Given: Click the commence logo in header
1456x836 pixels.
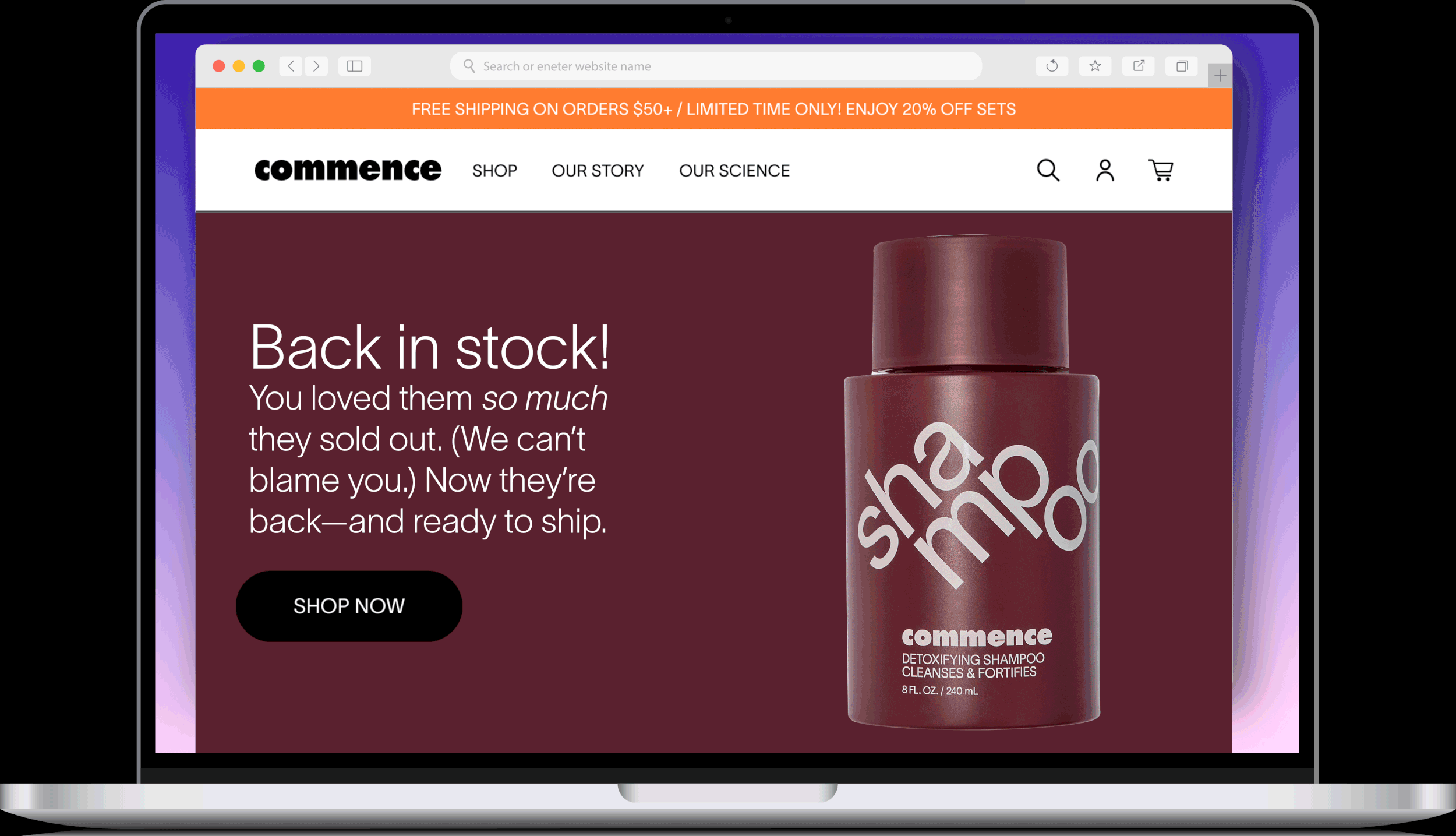Looking at the screenshot, I should [x=348, y=170].
